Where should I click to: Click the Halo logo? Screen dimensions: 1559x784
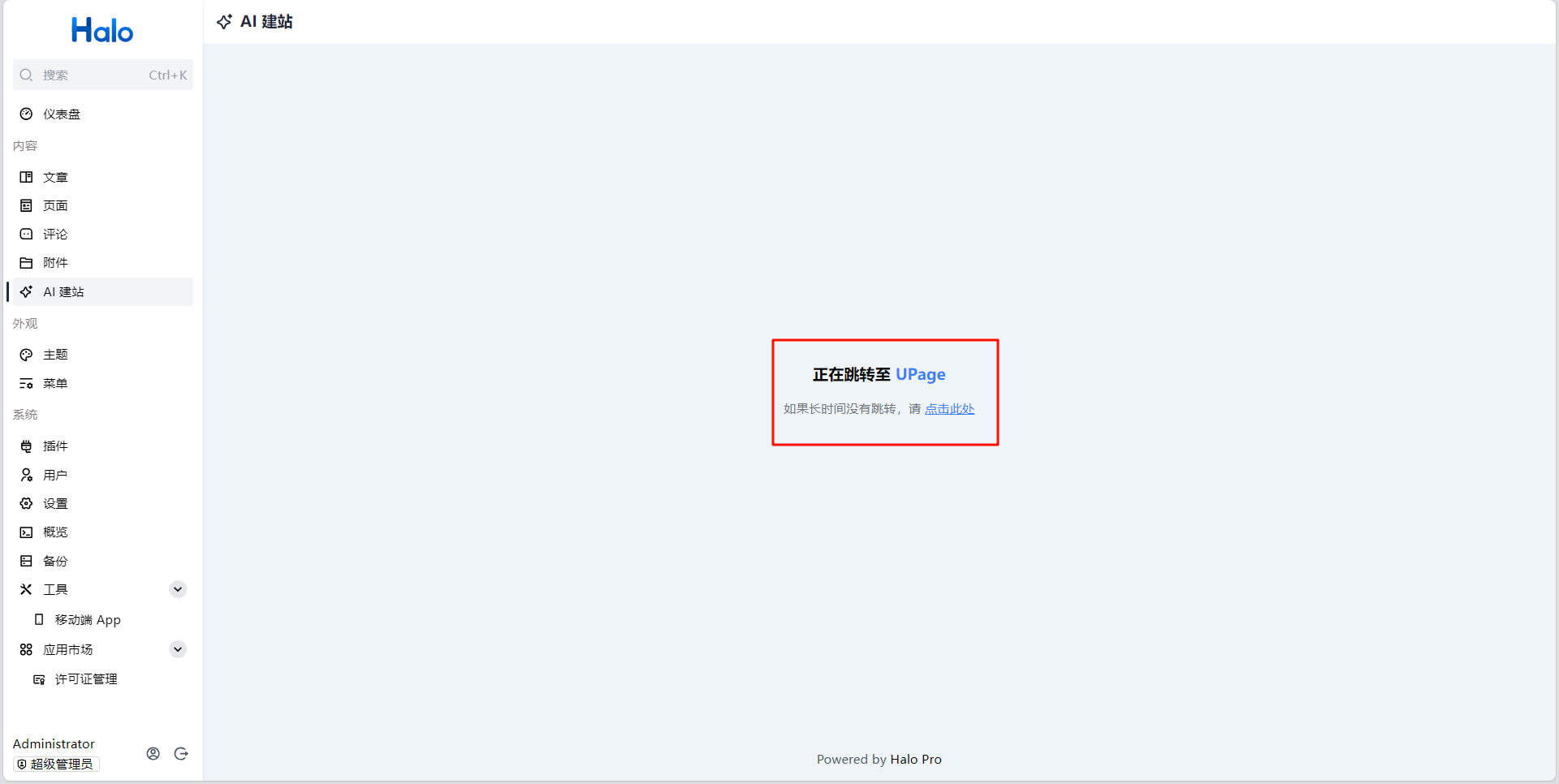pos(102,31)
